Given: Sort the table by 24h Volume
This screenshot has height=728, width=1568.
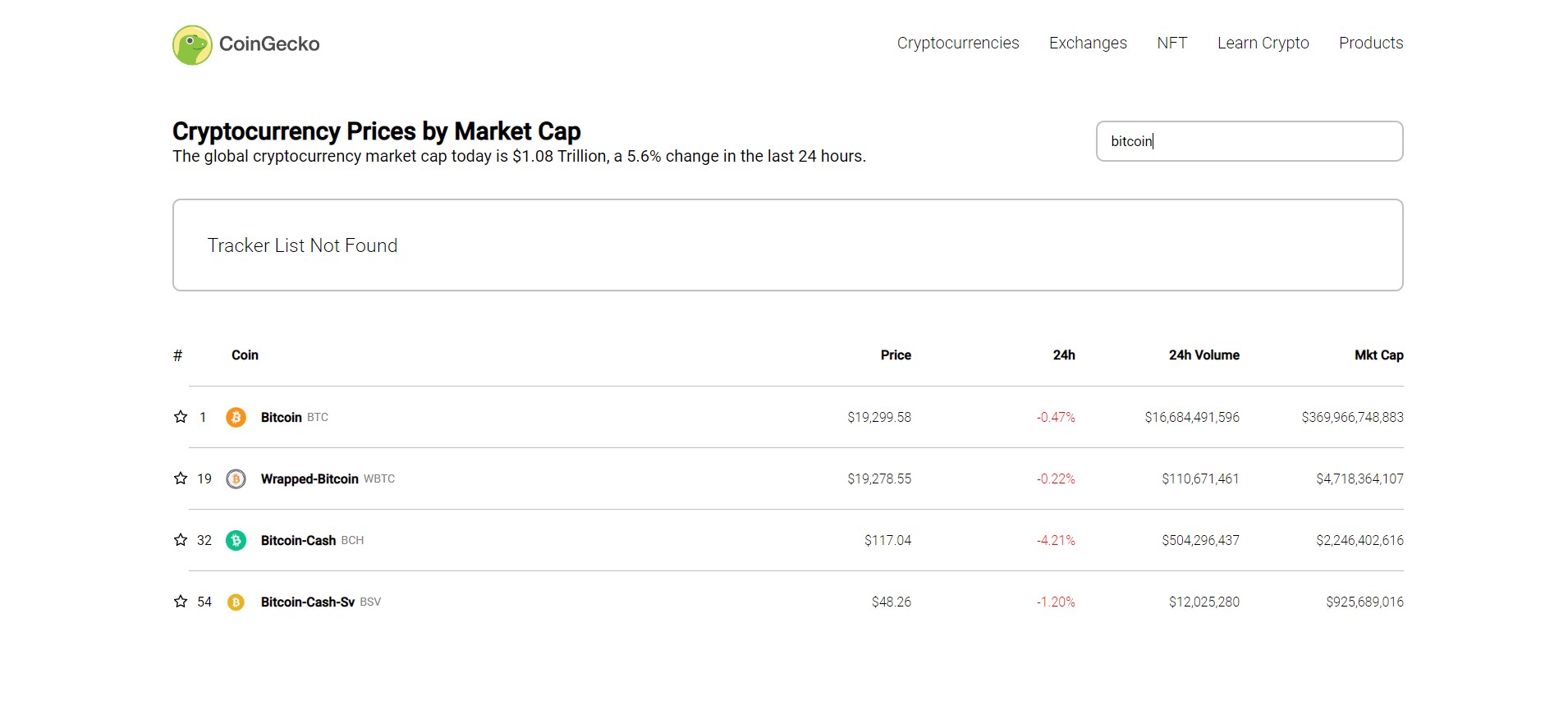Looking at the screenshot, I should [1204, 355].
